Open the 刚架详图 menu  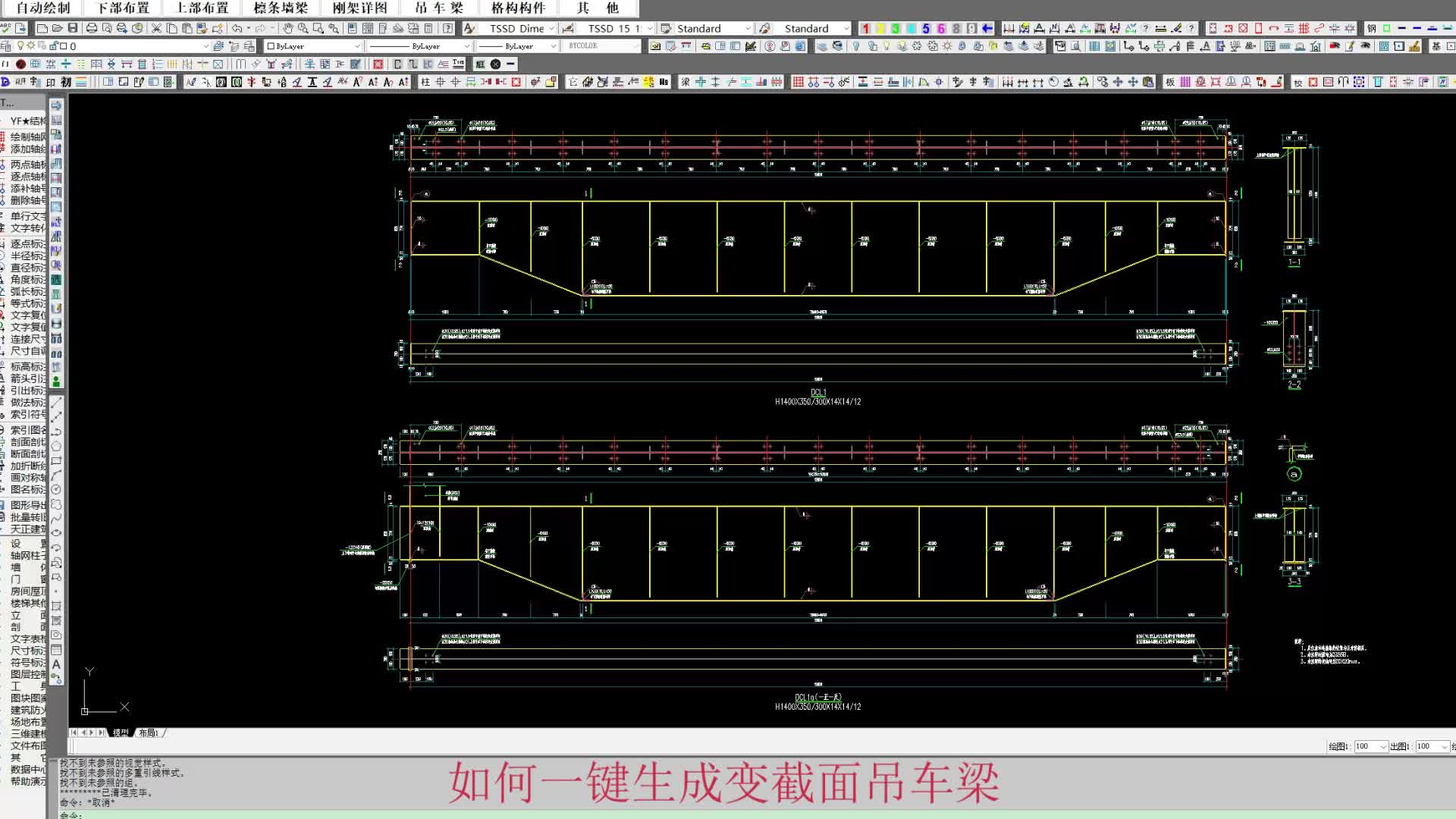(359, 8)
